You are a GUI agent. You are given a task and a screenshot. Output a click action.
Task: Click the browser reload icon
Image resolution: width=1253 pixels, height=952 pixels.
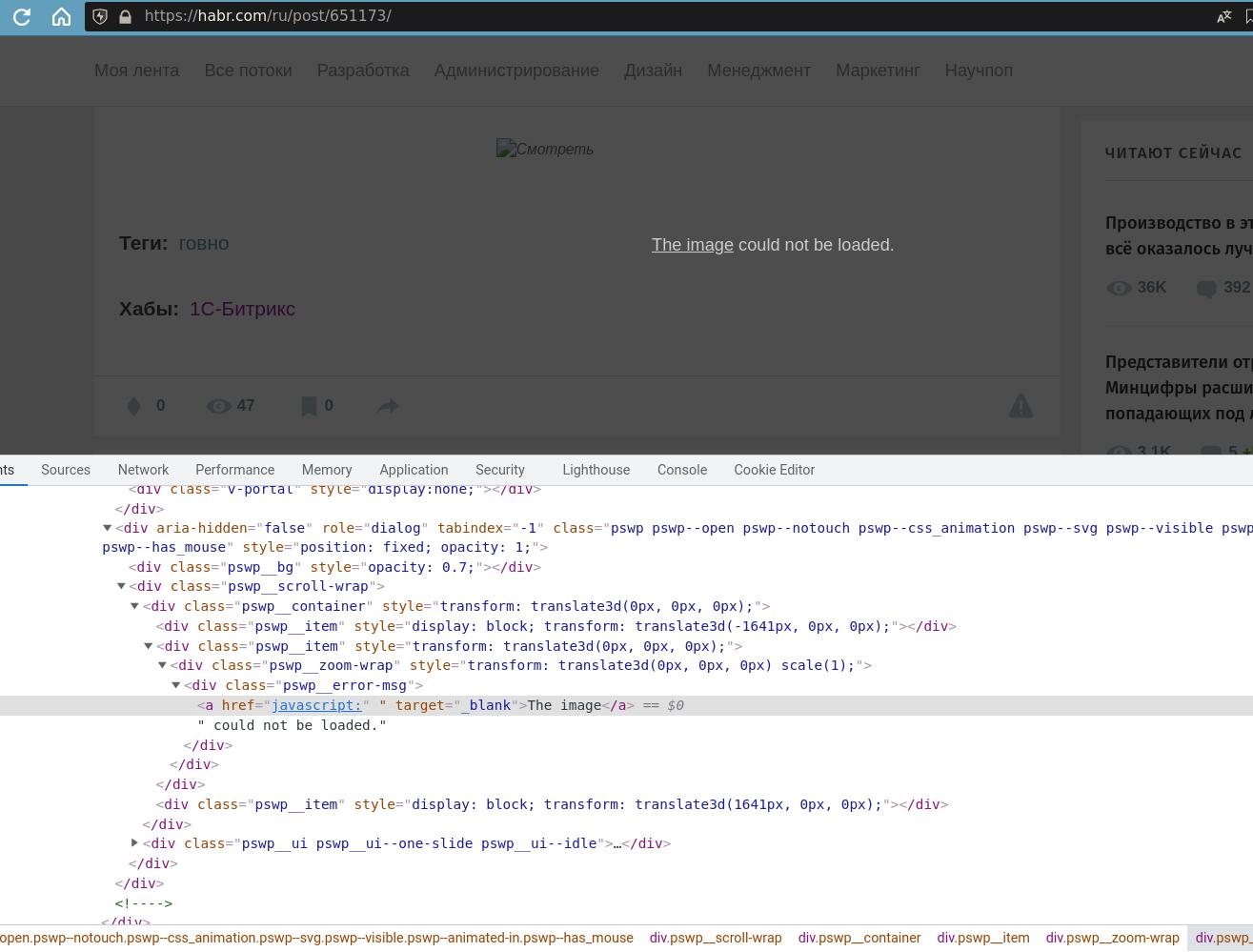pos(22,16)
